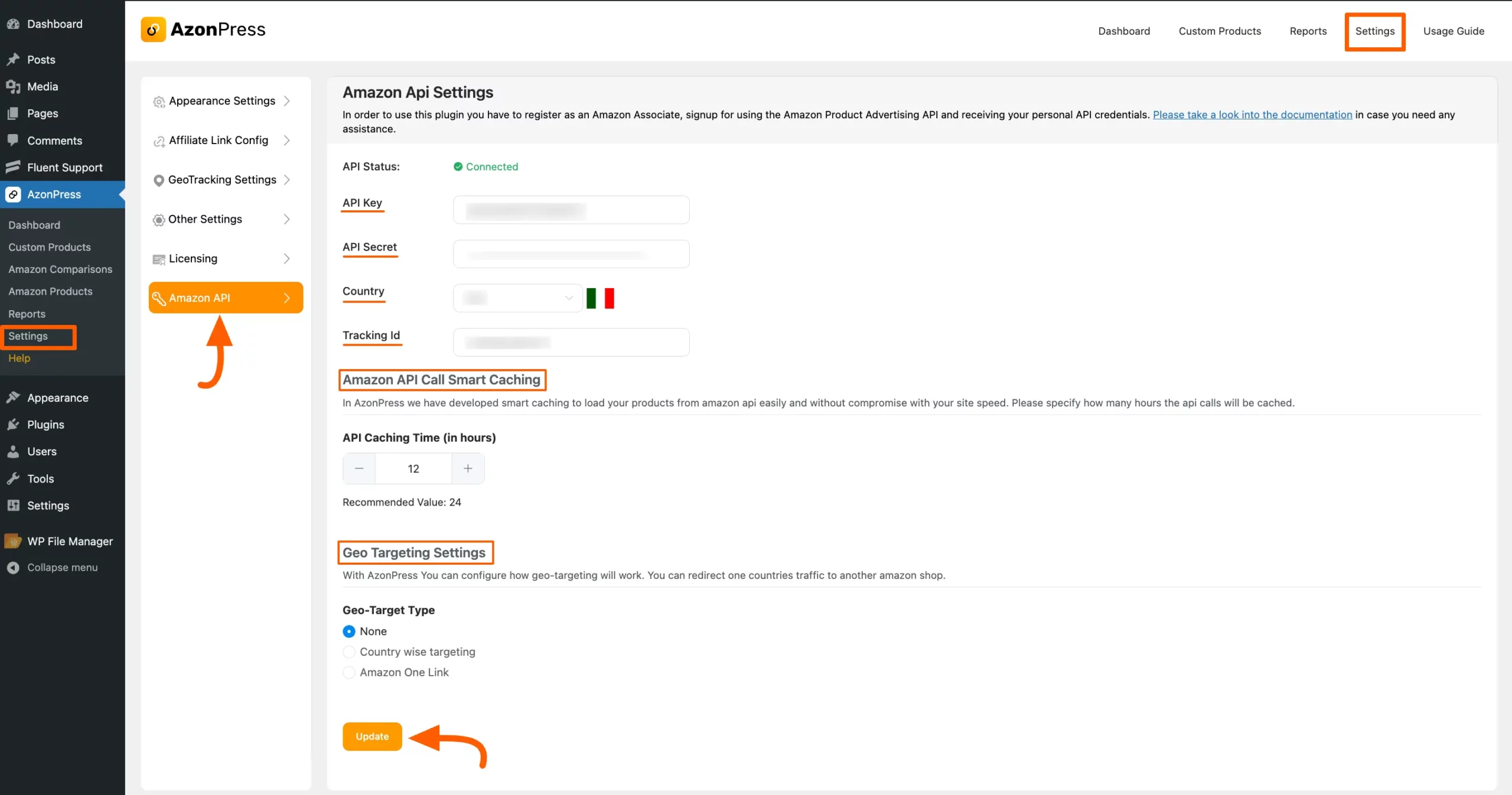The height and width of the screenshot is (795, 1512).
Task: Increase API caching time with plus
Action: 468,468
